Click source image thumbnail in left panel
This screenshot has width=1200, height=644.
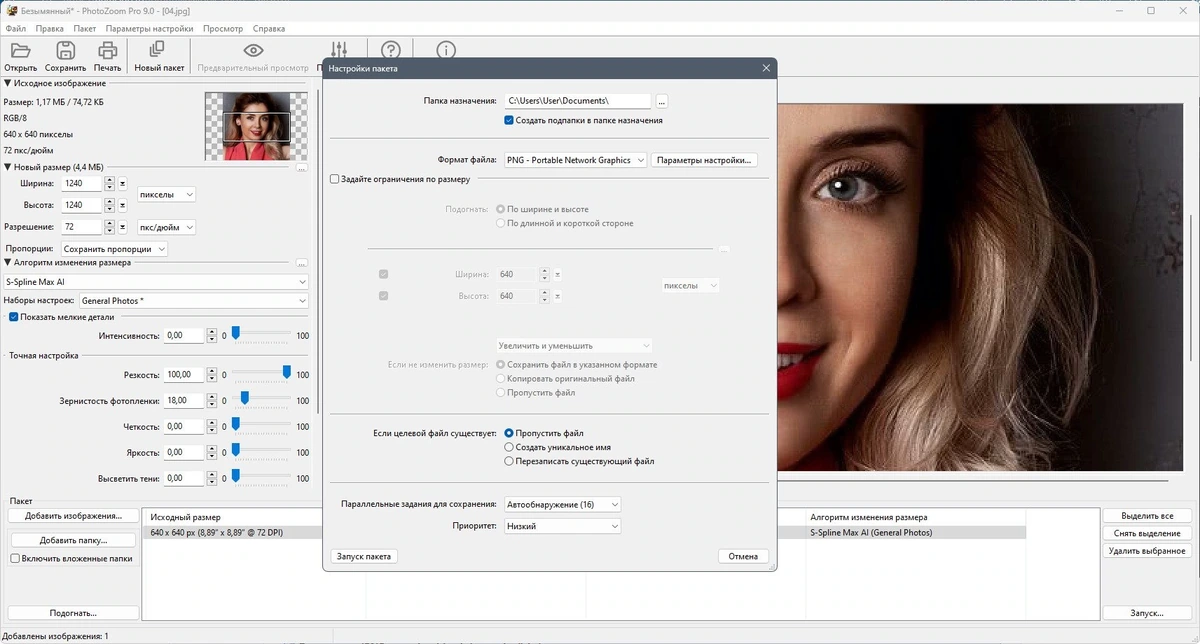coord(255,126)
